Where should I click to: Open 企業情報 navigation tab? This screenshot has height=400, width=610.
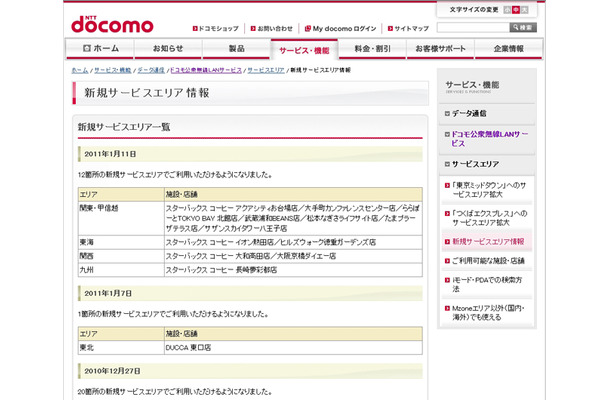tap(508, 49)
